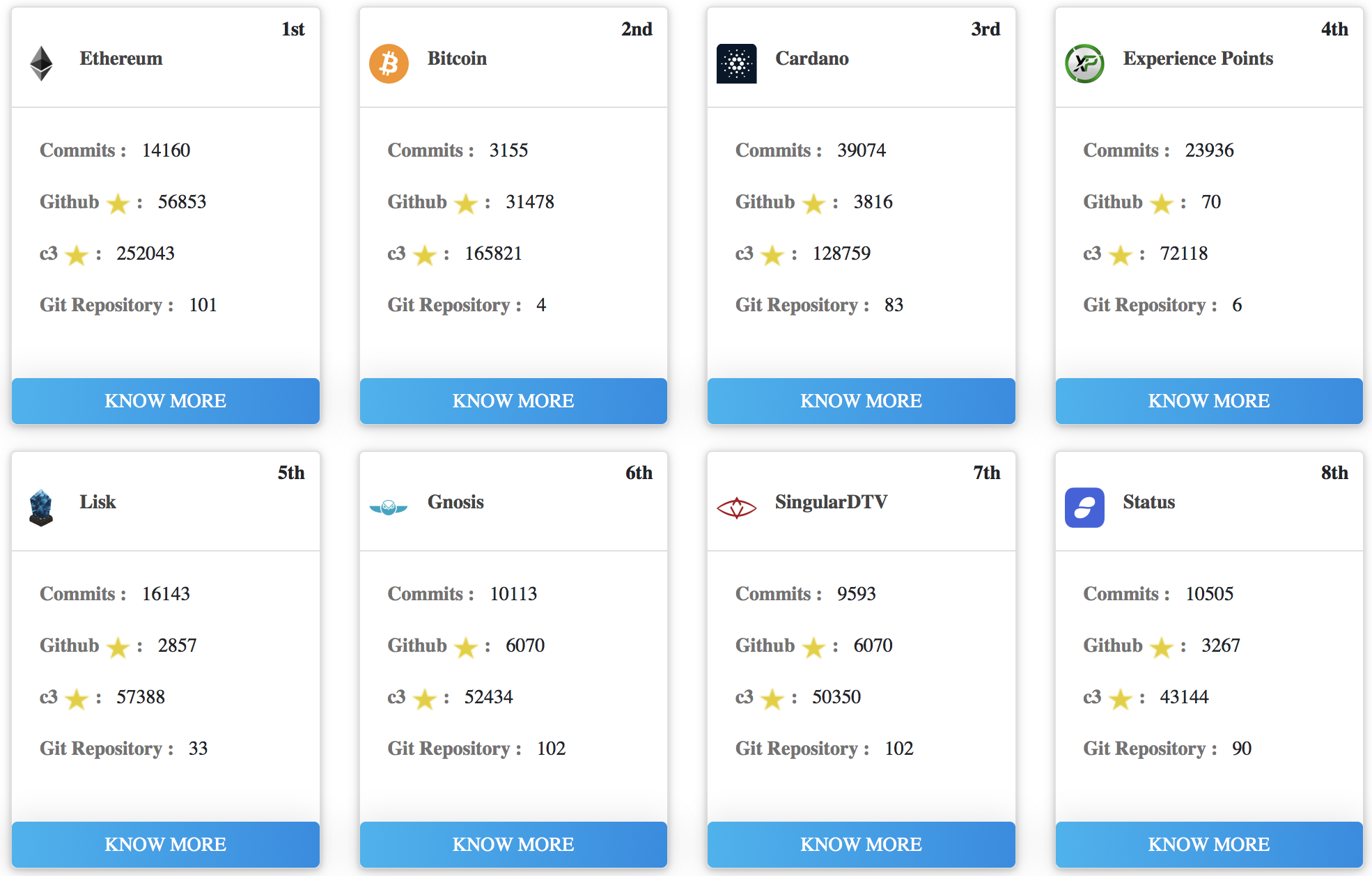
Task: Click the c3 star icon in Cardano card
Action: click(x=772, y=255)
